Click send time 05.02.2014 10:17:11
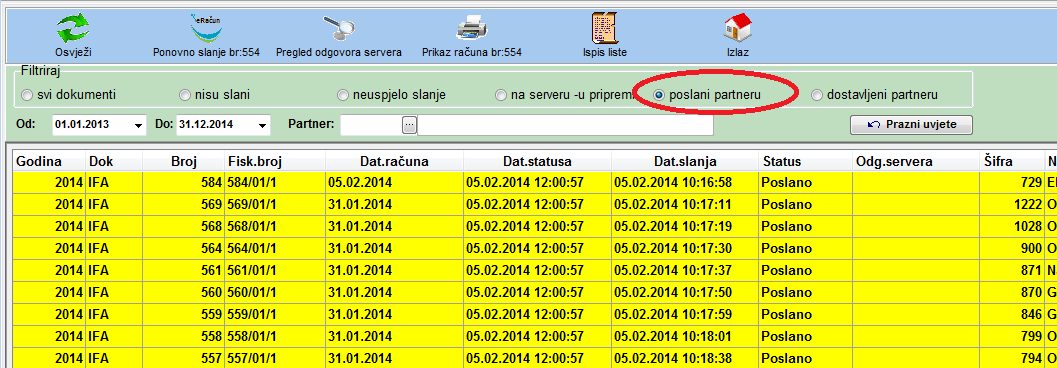 686,205
